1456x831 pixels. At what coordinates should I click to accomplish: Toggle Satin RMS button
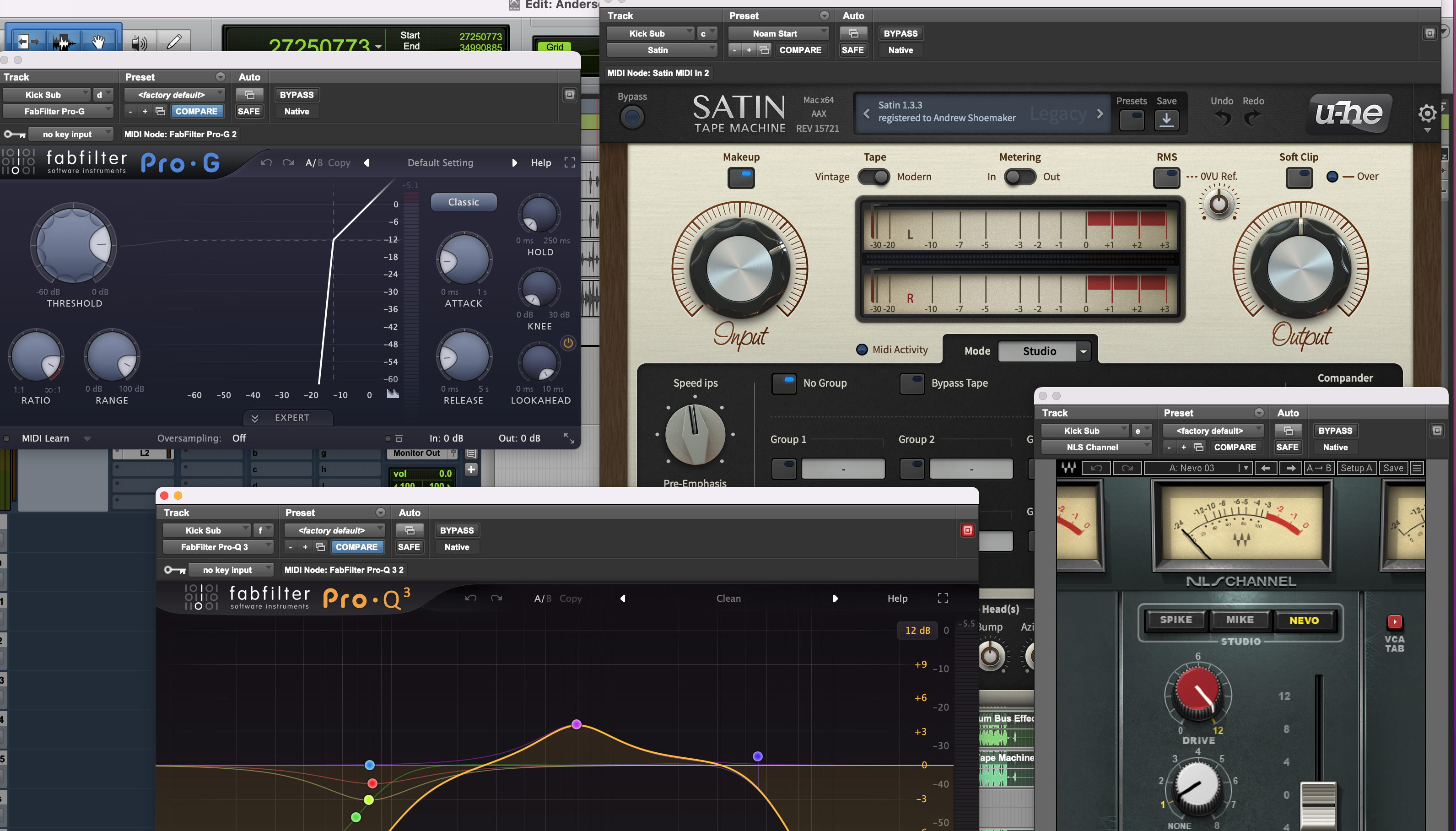point(1166,178)
